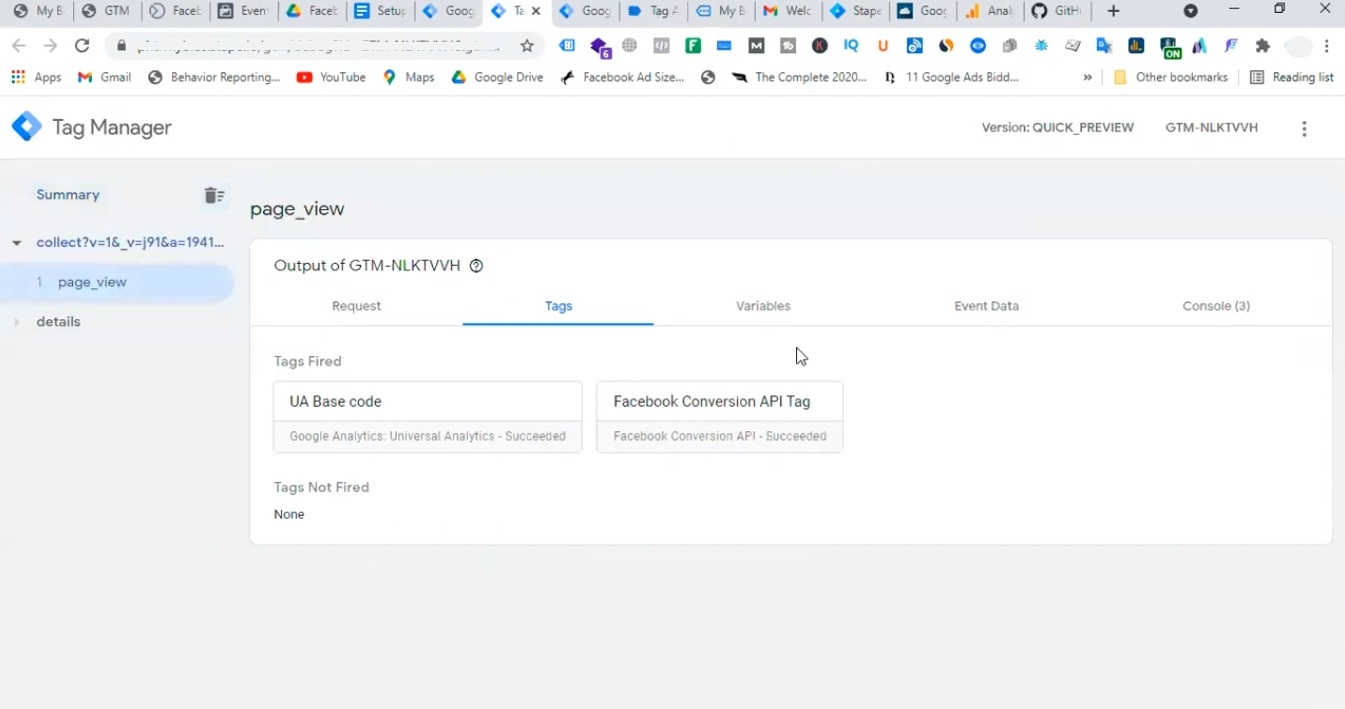This screenshot has height=709, width=1345.
Task: Open the Google Drive bookmark
Action: [497, 77]
